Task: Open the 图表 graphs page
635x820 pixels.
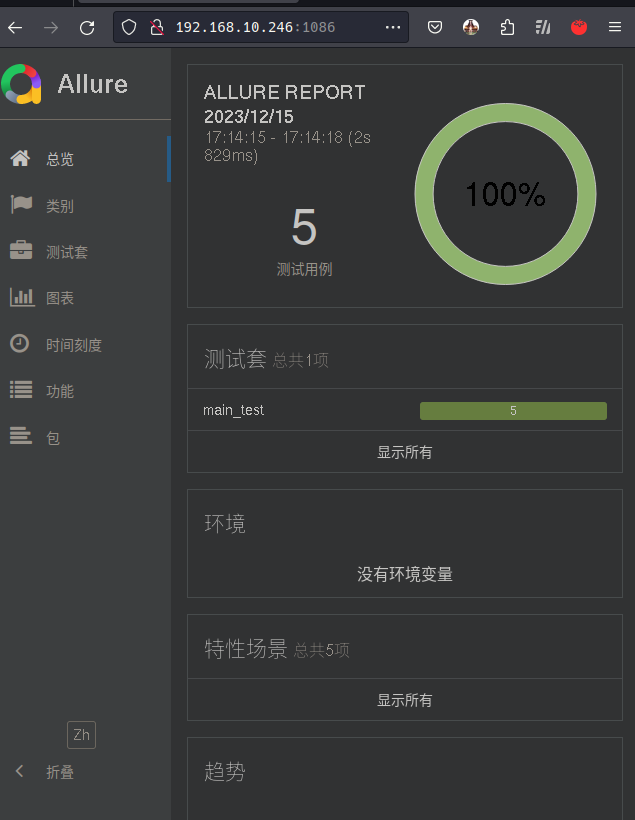Action: tap(60, 298)
